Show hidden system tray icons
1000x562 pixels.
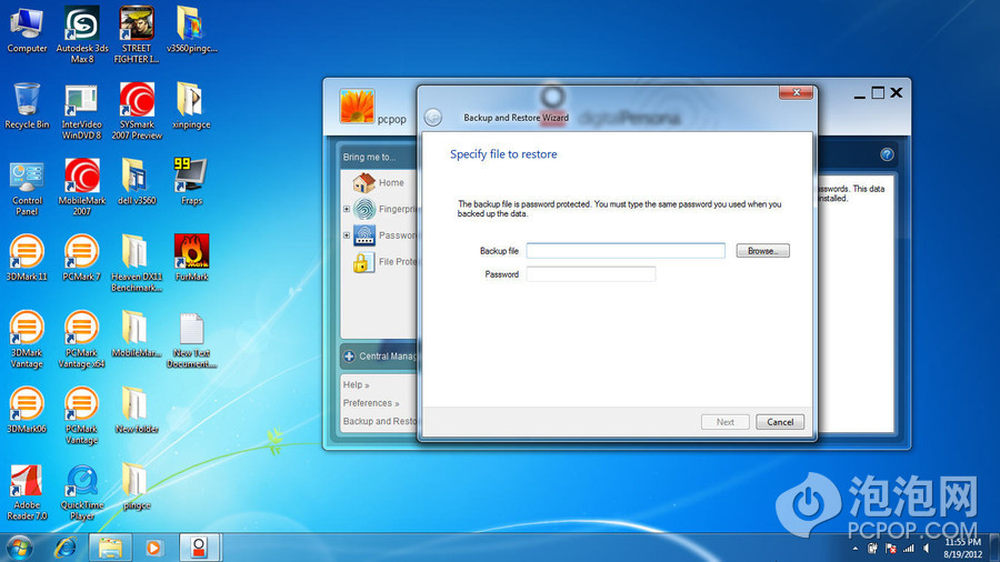(855, 548)
